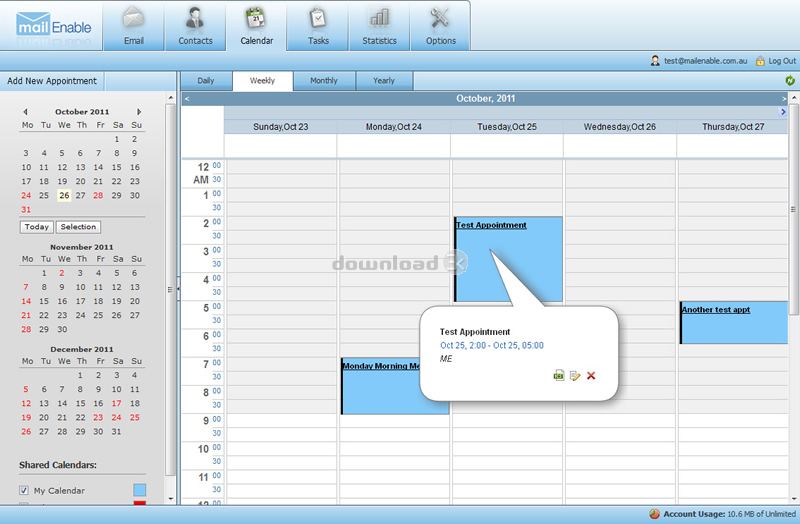This screenshot has width=800, height=524.
Task: Export appointment using green icon in popup
Action: tap(559, 376)
